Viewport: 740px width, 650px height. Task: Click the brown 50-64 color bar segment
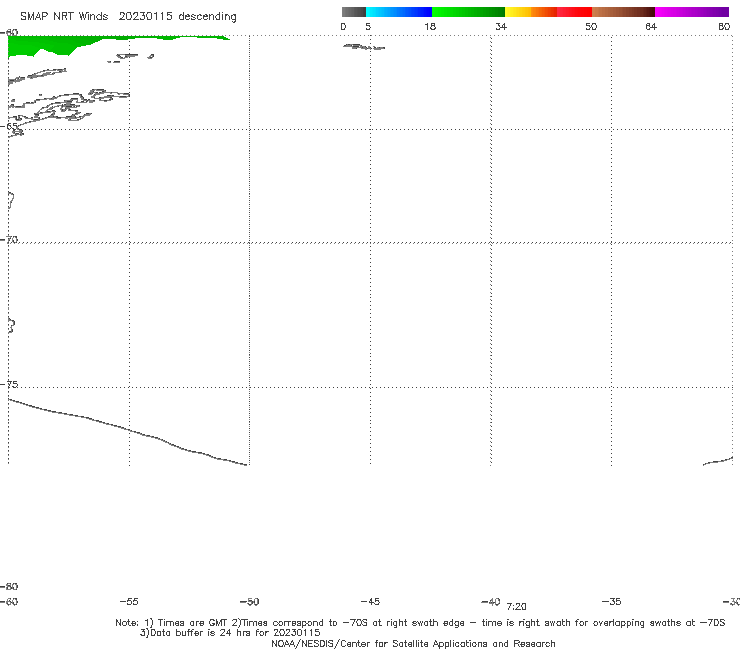click(623, 12)
